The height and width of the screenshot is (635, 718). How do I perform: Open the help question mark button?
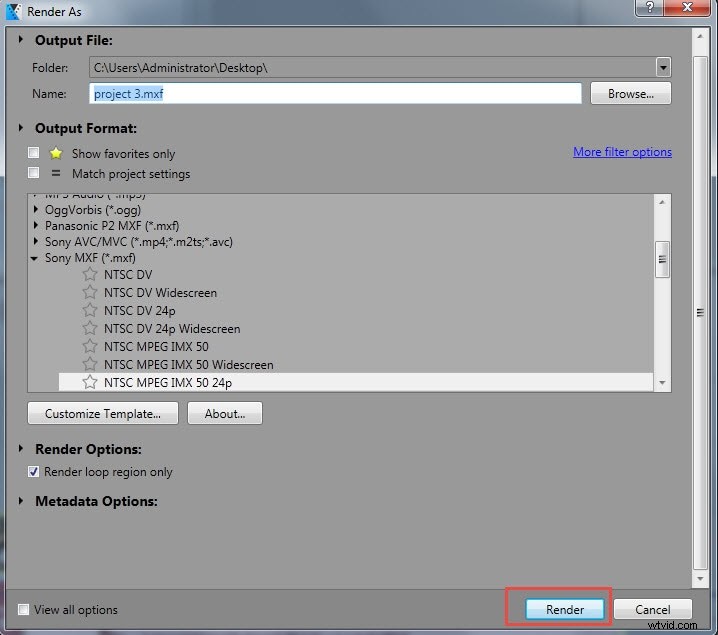click(x=649, y=7)
